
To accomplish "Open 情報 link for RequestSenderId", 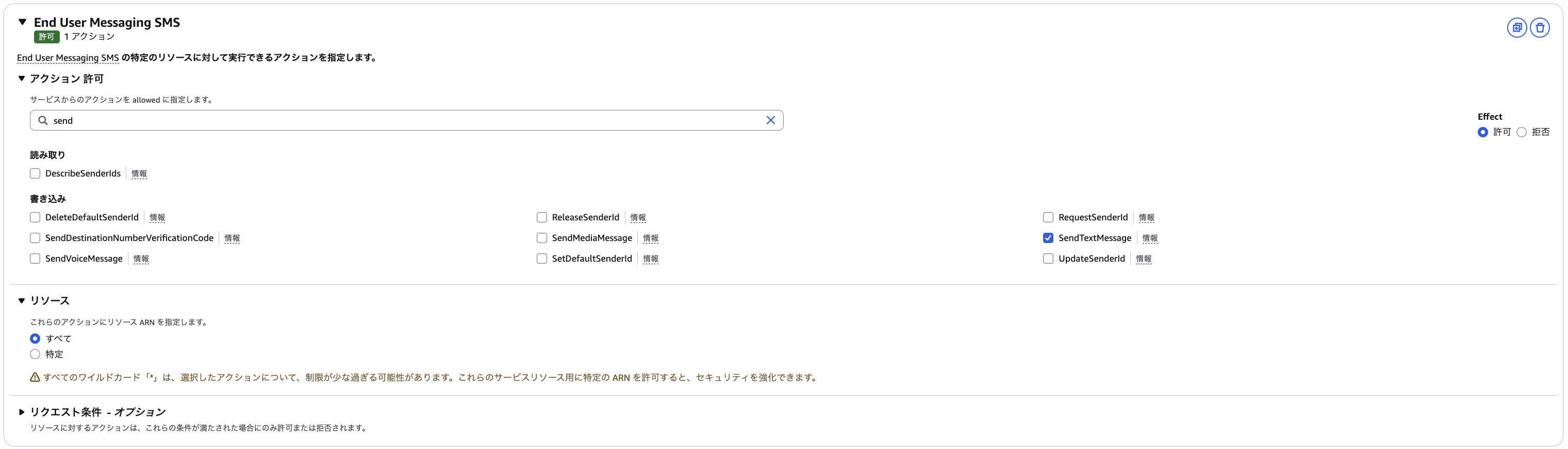I will pos(1146,217).
